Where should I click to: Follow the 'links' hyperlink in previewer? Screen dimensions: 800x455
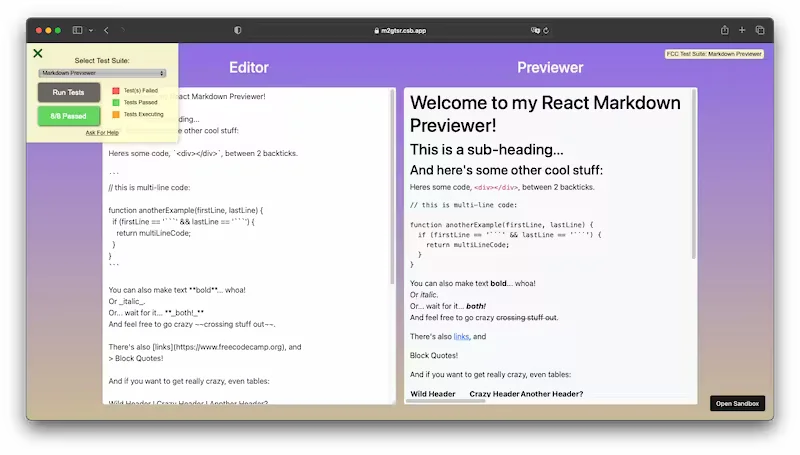(461, 337)
